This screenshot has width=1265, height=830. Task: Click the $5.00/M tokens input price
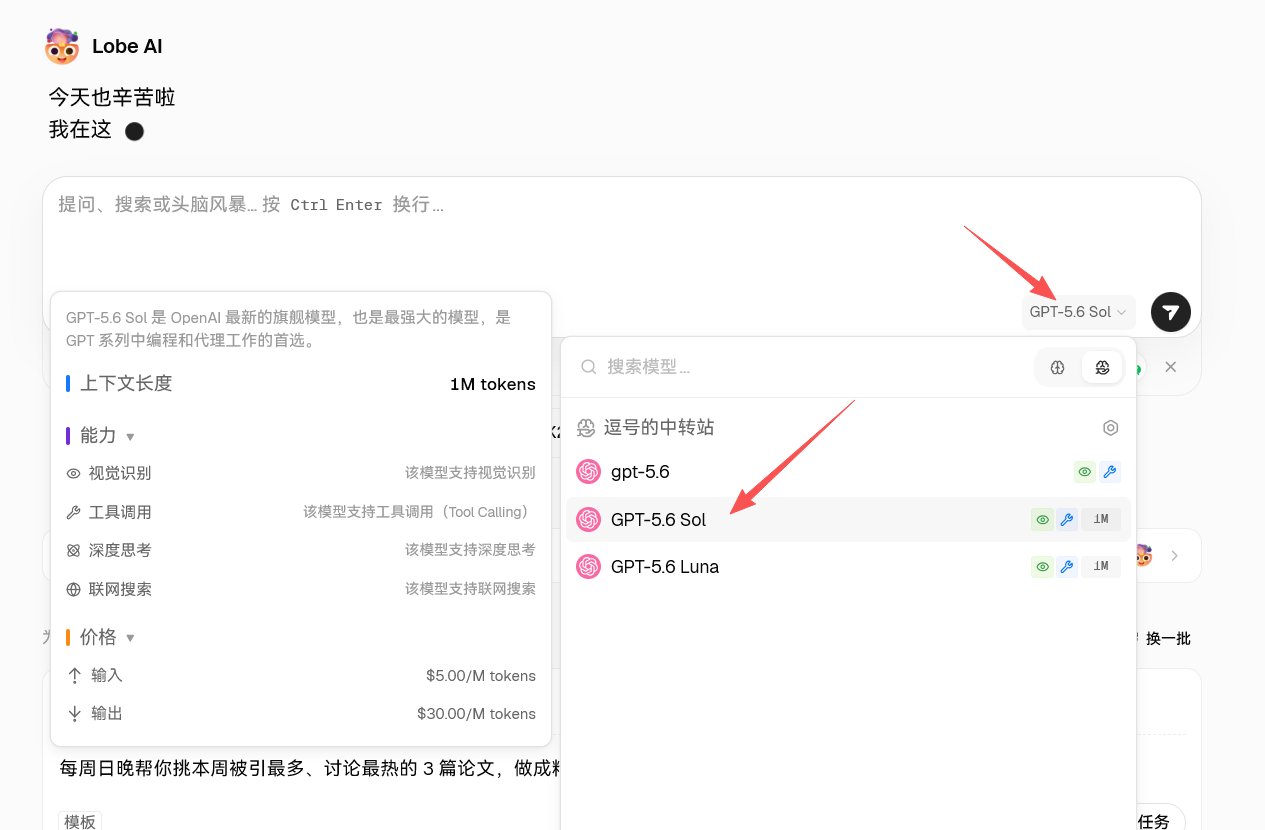(481, 676)
